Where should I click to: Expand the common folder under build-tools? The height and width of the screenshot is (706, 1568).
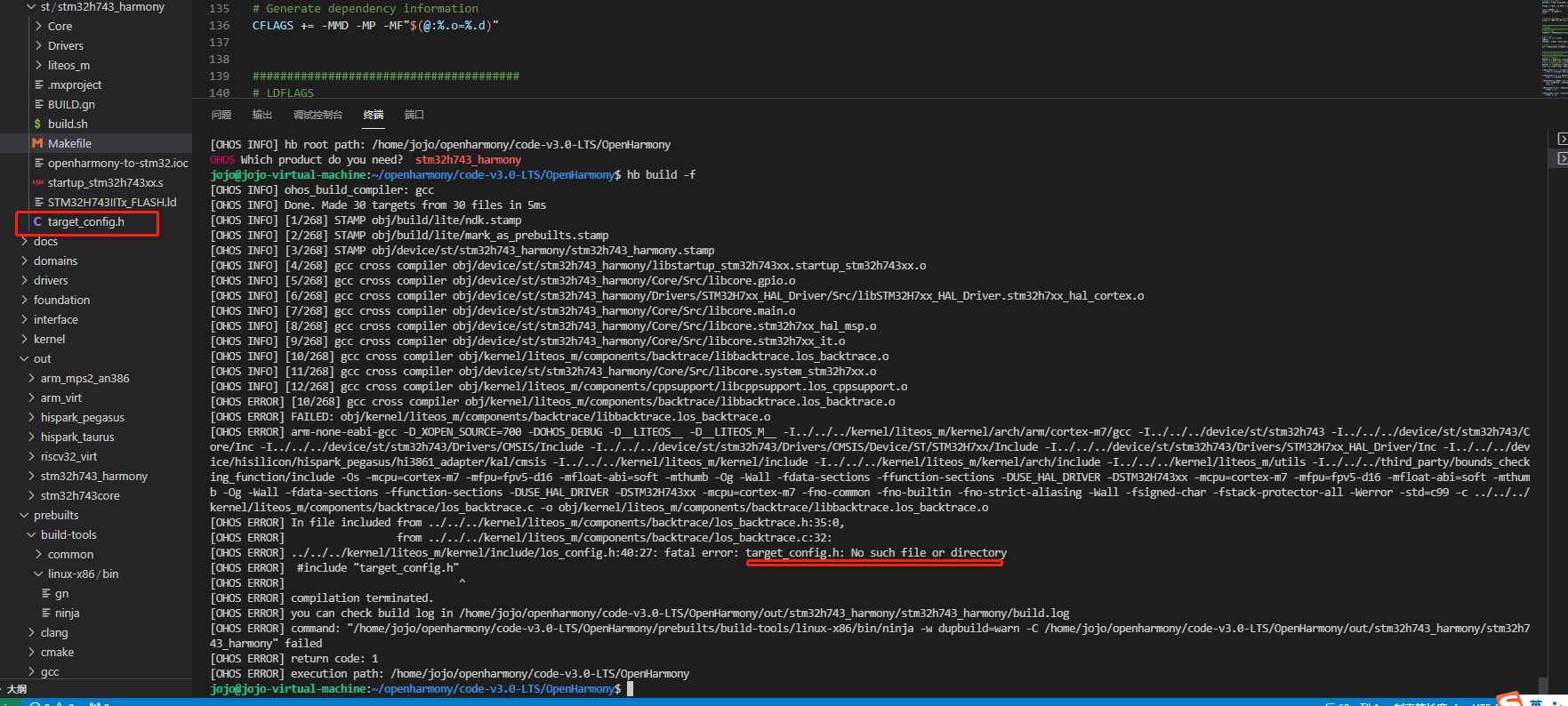click(x=38, y=554)
